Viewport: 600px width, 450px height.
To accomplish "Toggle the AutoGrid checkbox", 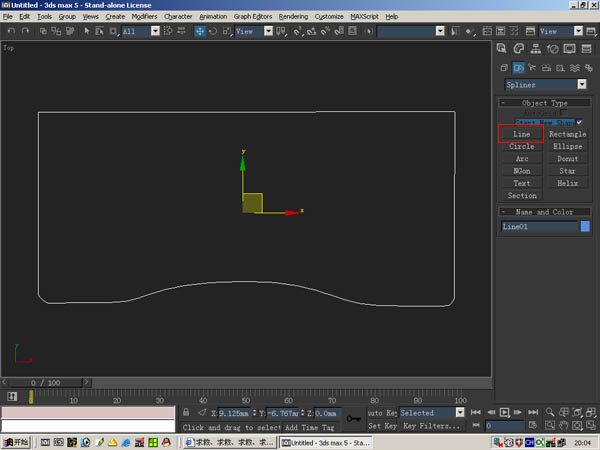I will tap(563, 113).
